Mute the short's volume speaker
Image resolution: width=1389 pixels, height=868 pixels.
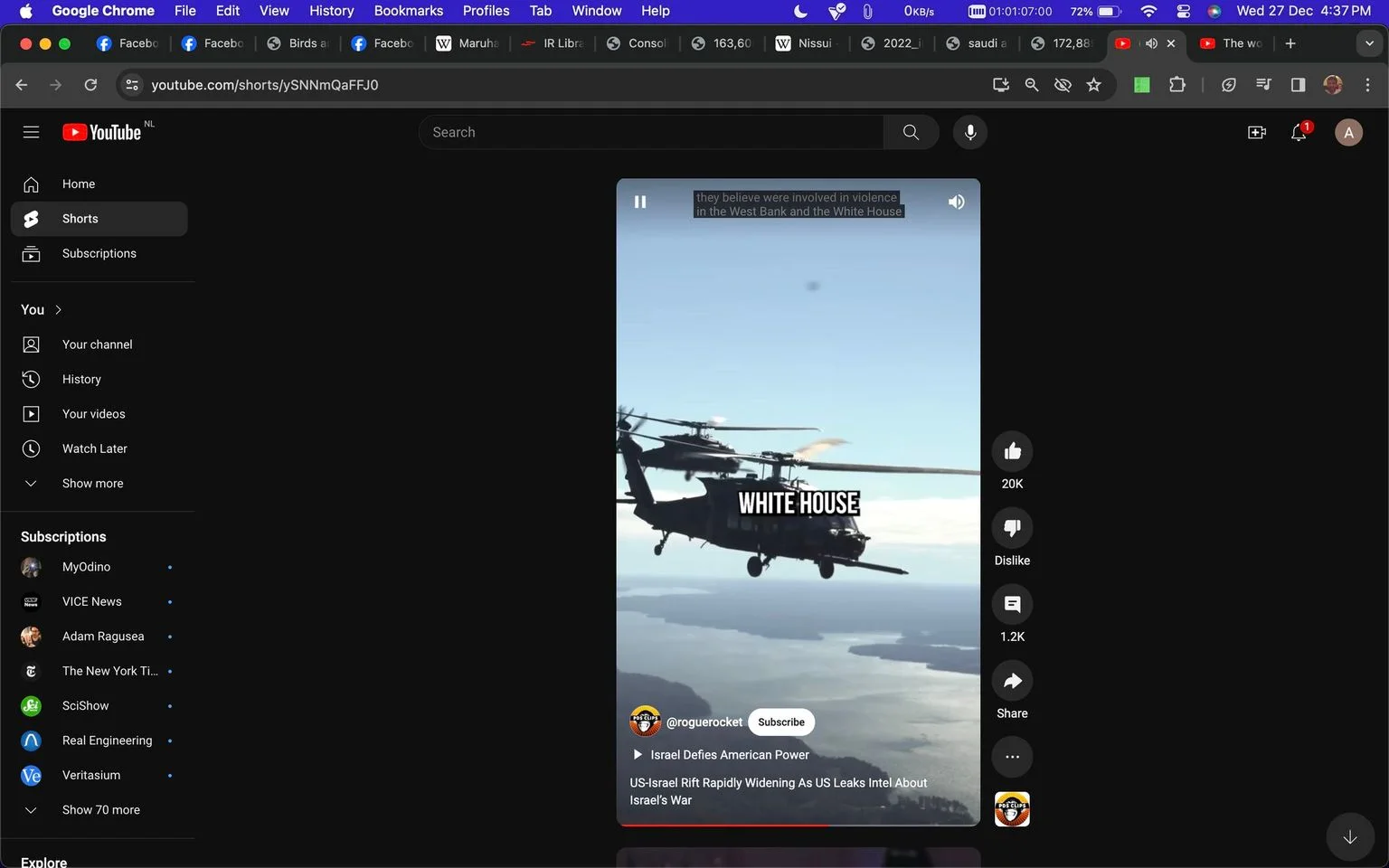(956, 202)
